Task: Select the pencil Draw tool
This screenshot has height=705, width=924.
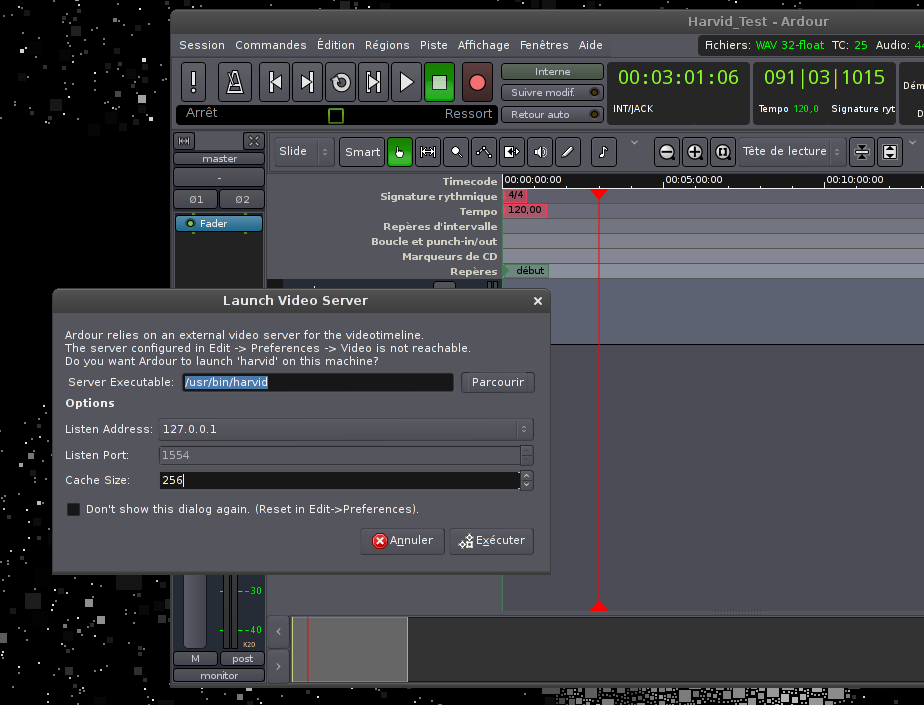Action: click(x=568, y=152)
